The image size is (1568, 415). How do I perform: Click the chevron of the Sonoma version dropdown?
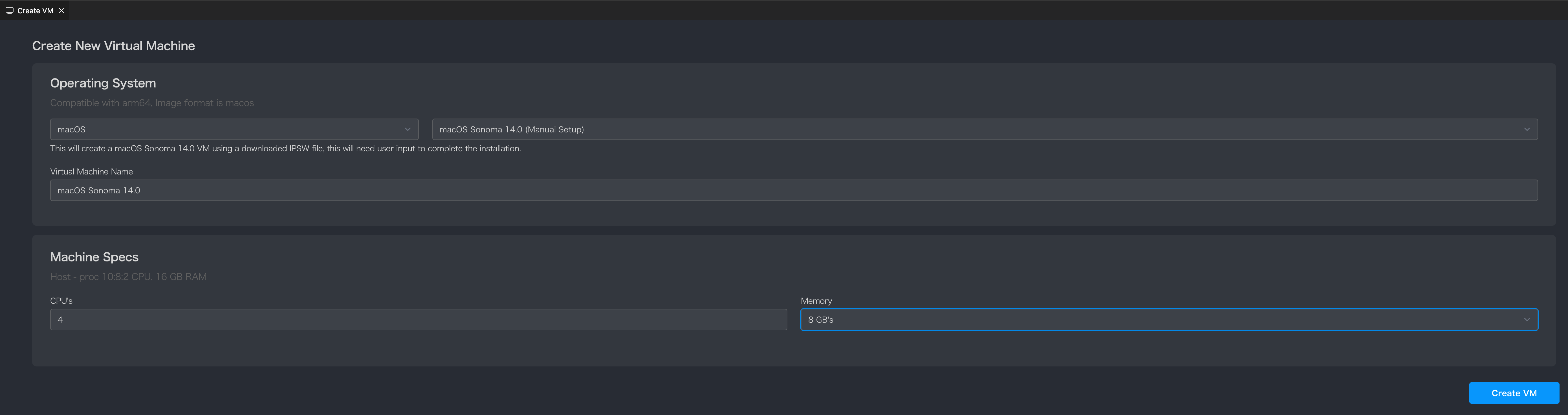[x=1527, y=129]
